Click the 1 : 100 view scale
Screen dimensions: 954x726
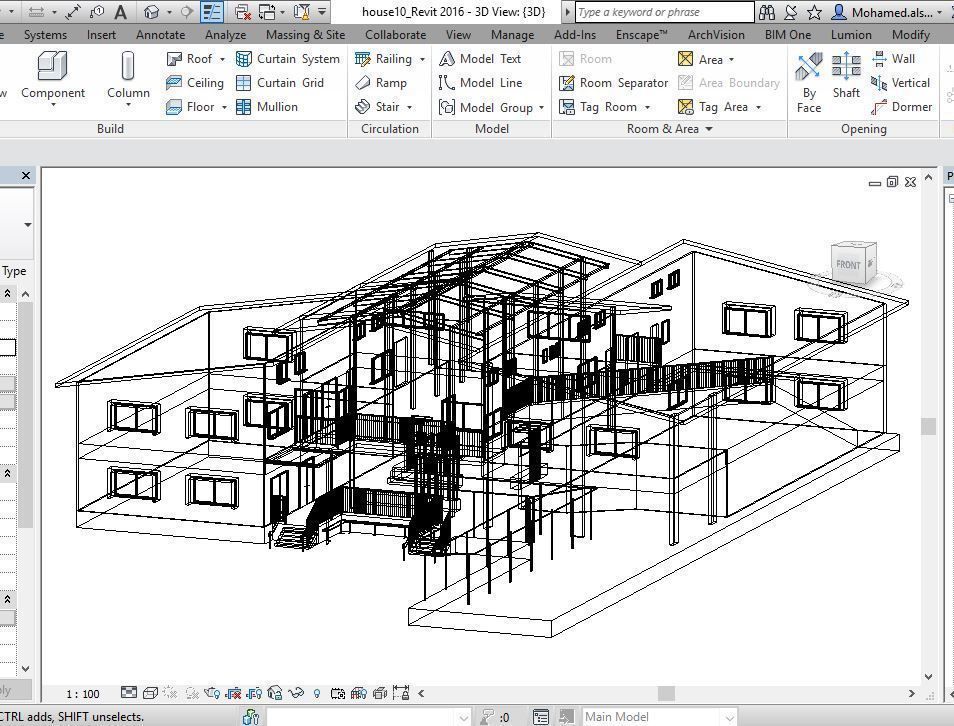click(83, 694)
